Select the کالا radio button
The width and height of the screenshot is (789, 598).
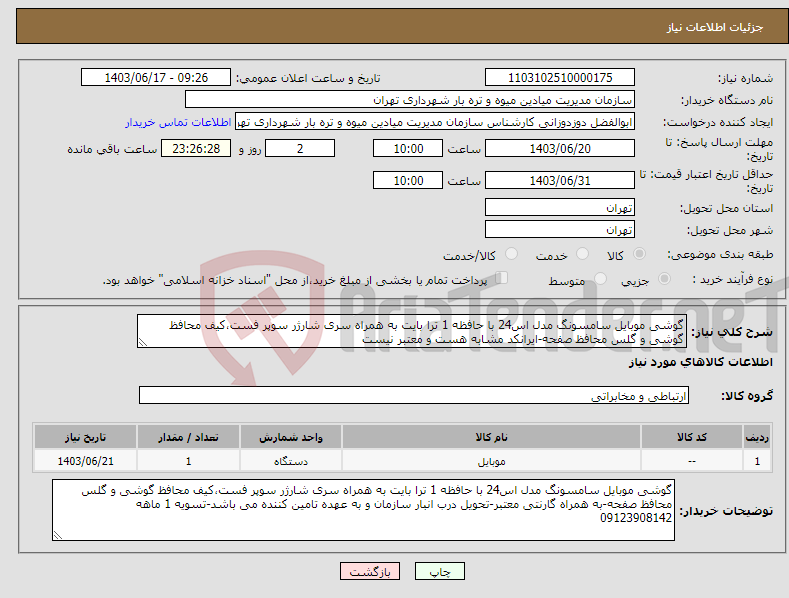tap(639, 254)
